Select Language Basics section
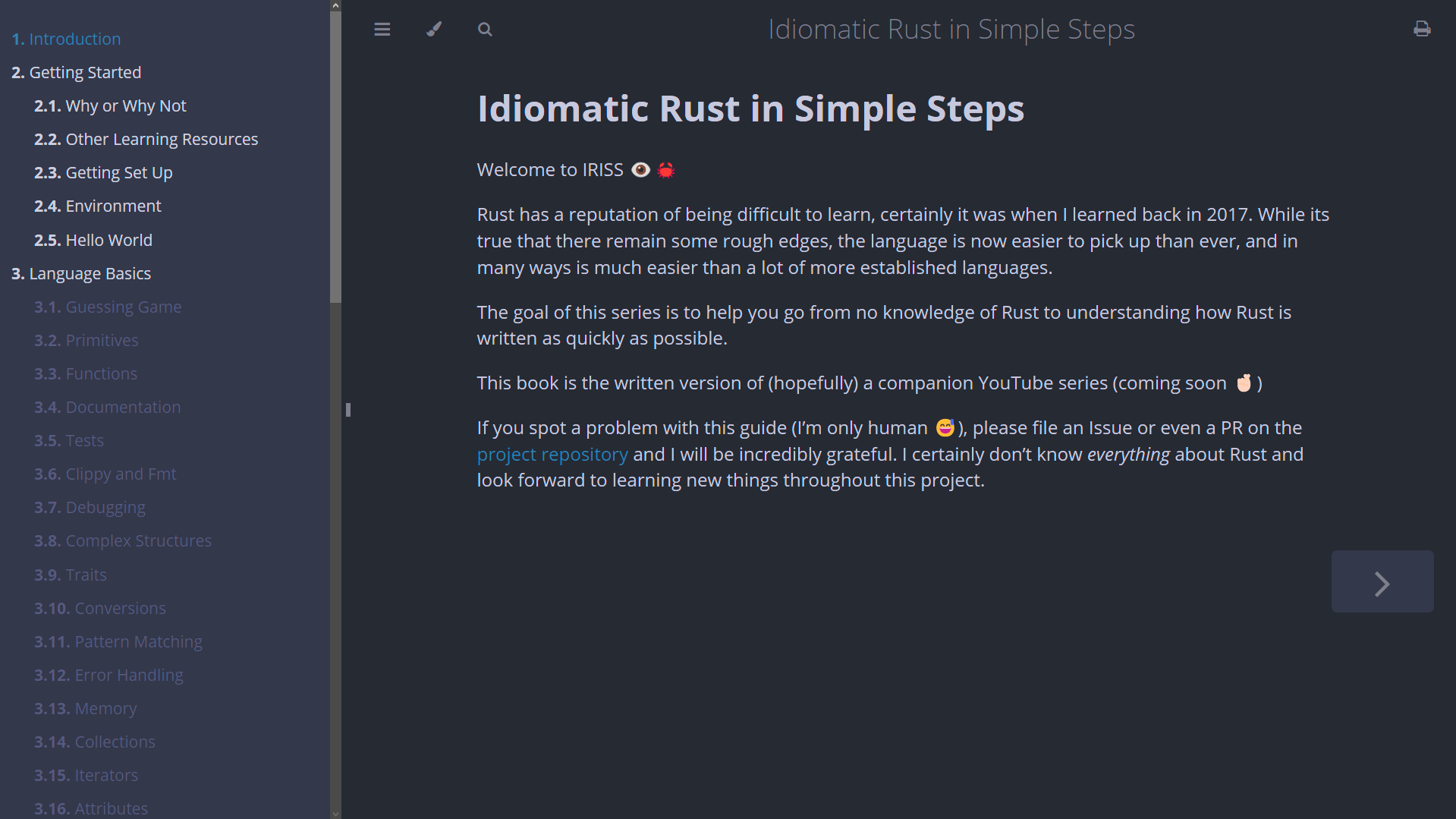The height and width of the screenshot is (819, 1456). (81, 273)
